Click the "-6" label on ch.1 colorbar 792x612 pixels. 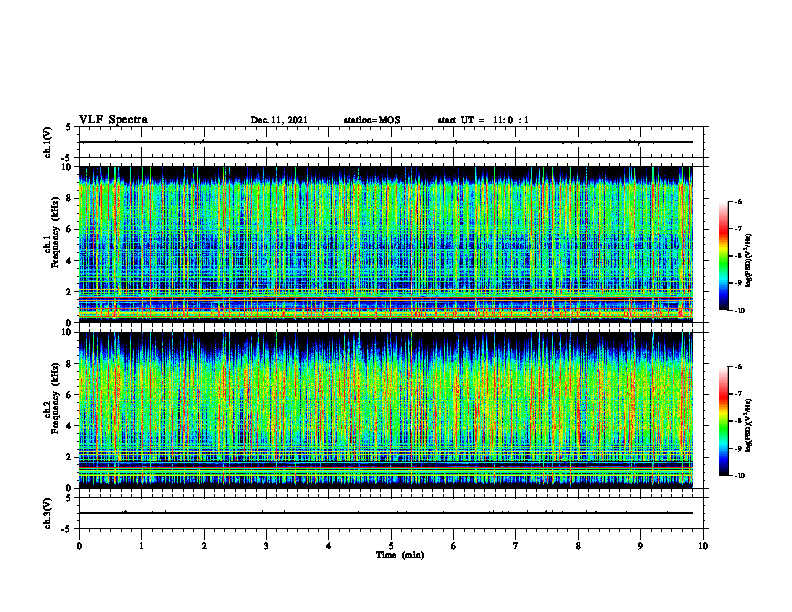click(738, 202)
